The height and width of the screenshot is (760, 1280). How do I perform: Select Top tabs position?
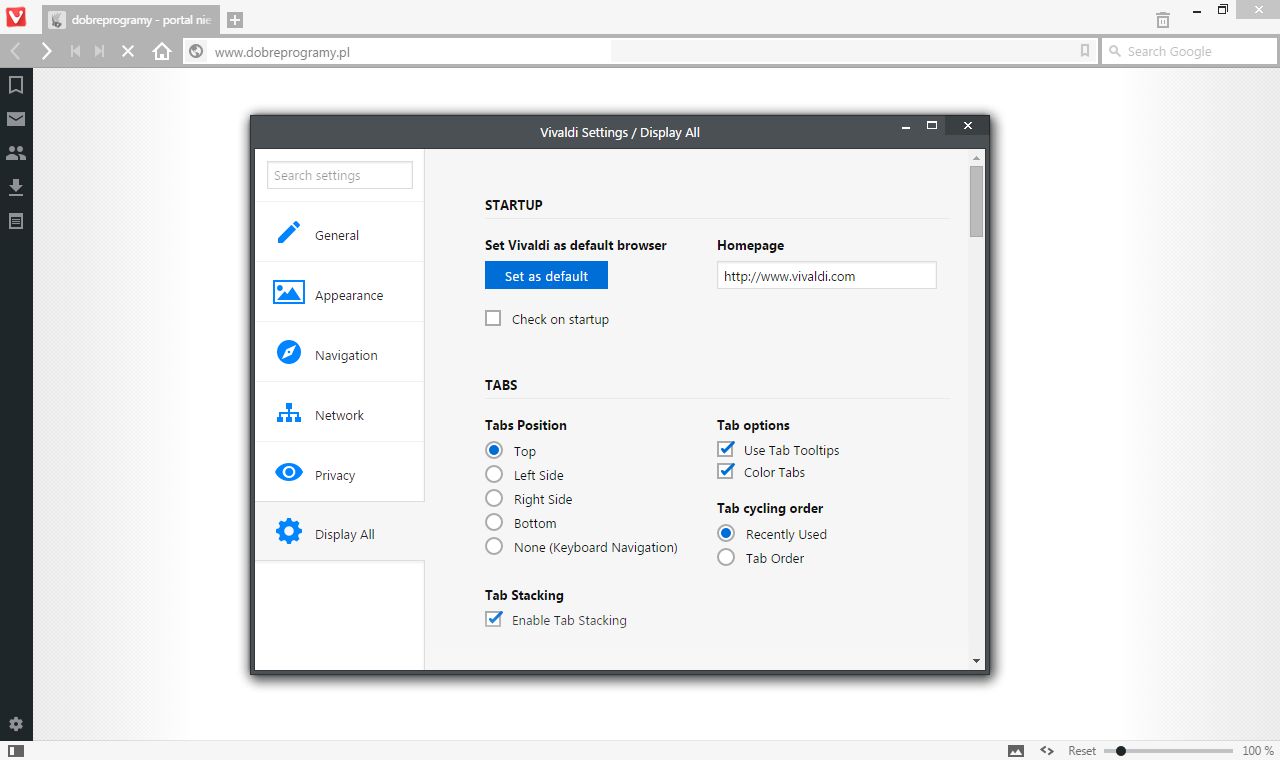click(494, 450)
